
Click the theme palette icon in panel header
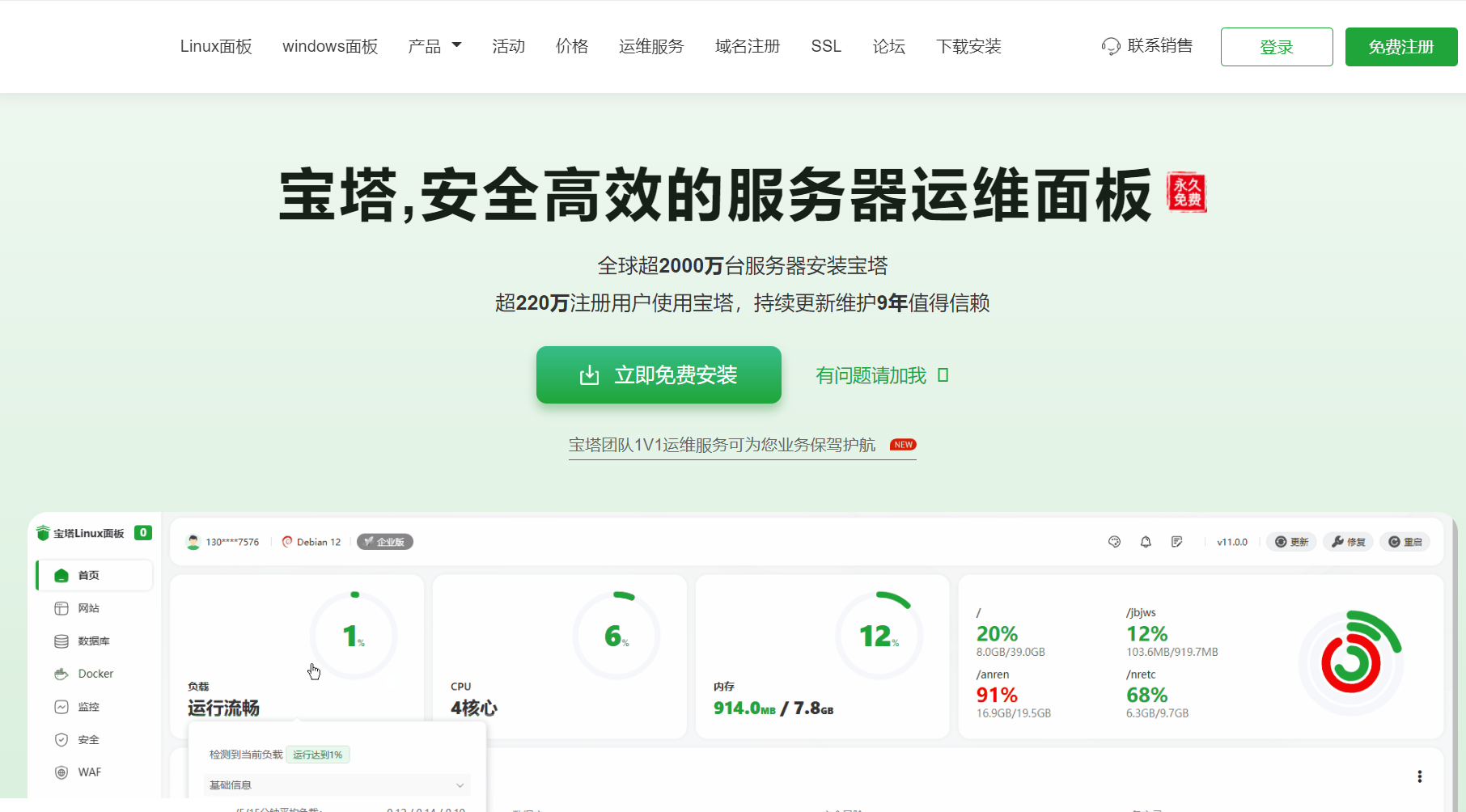[x=1114, y=542]
